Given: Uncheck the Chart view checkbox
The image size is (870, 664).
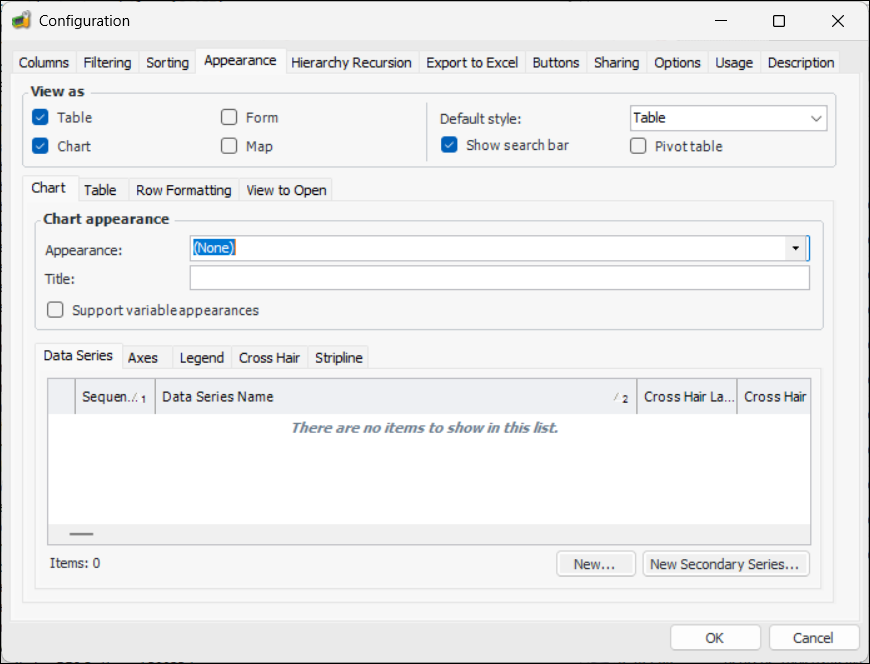Looking at the screenshot, I should 40,146.
